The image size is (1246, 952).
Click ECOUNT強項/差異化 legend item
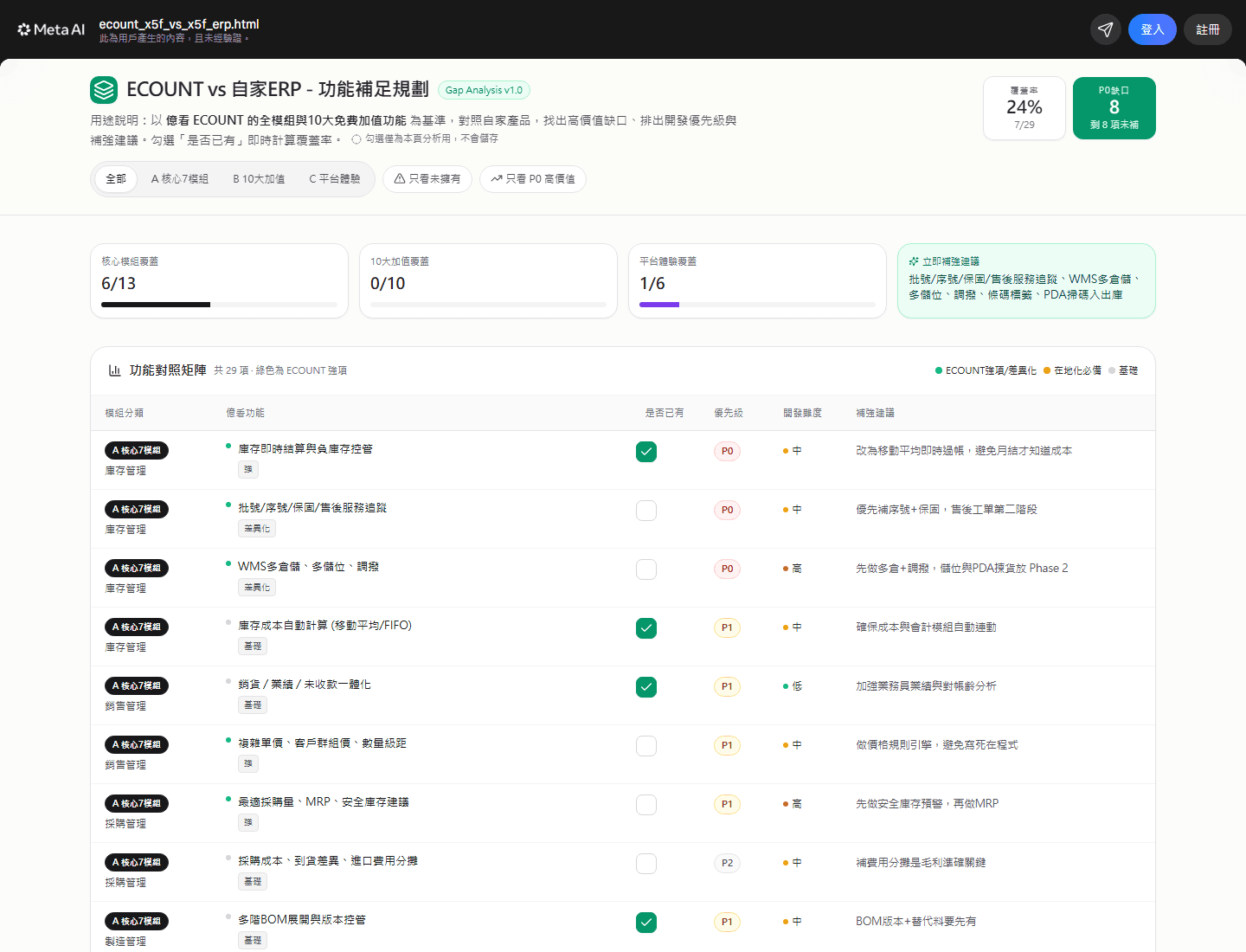(x=986, y=370)
